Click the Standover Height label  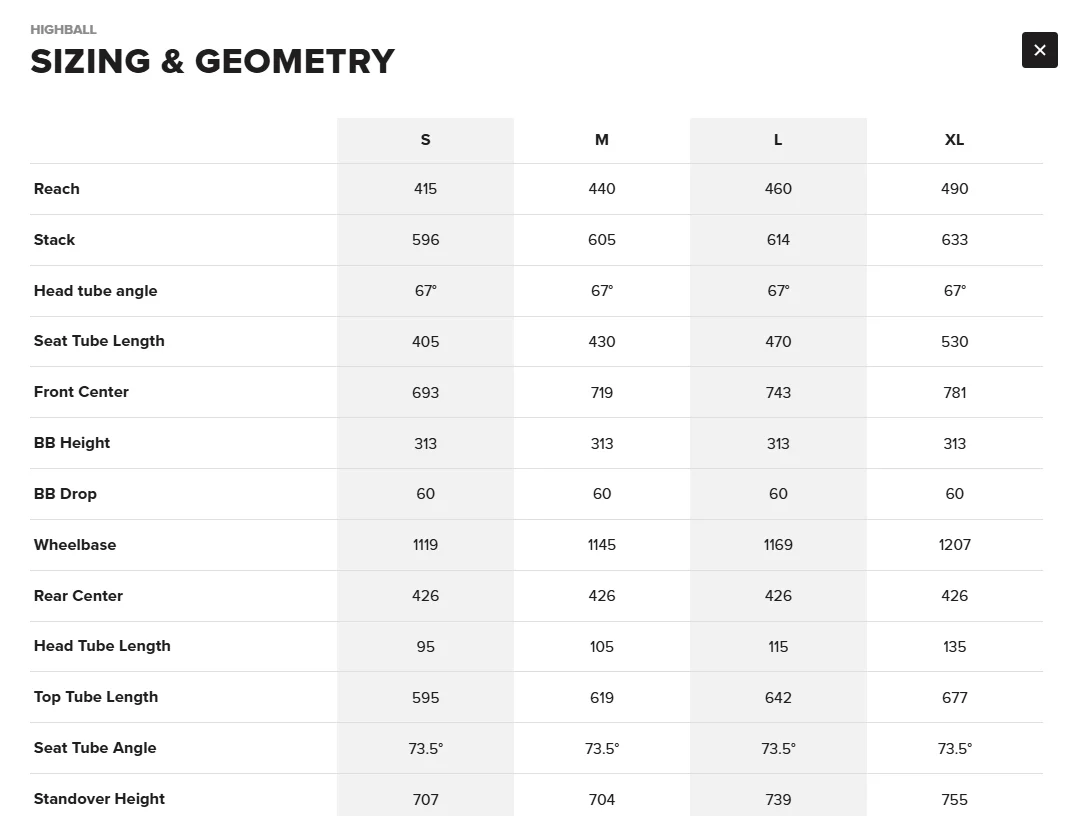click(100, 799)
